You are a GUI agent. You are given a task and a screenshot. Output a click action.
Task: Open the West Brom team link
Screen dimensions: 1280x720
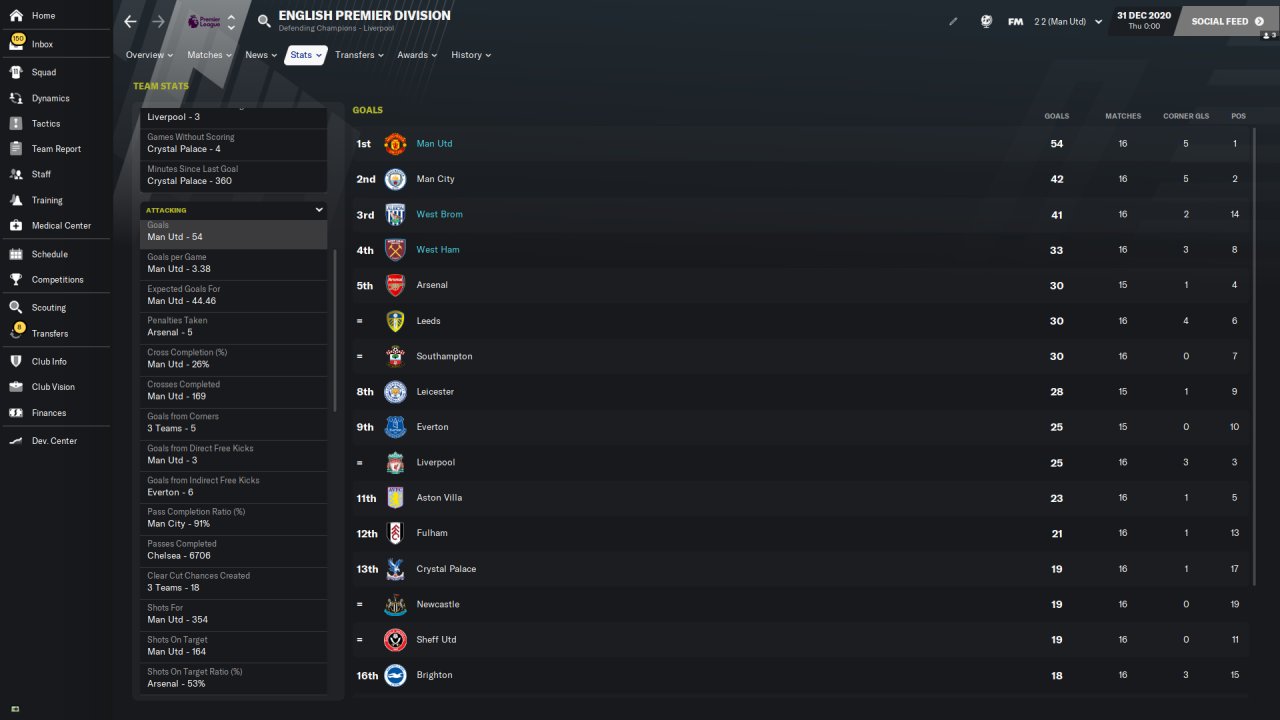[x=439, y=214]
